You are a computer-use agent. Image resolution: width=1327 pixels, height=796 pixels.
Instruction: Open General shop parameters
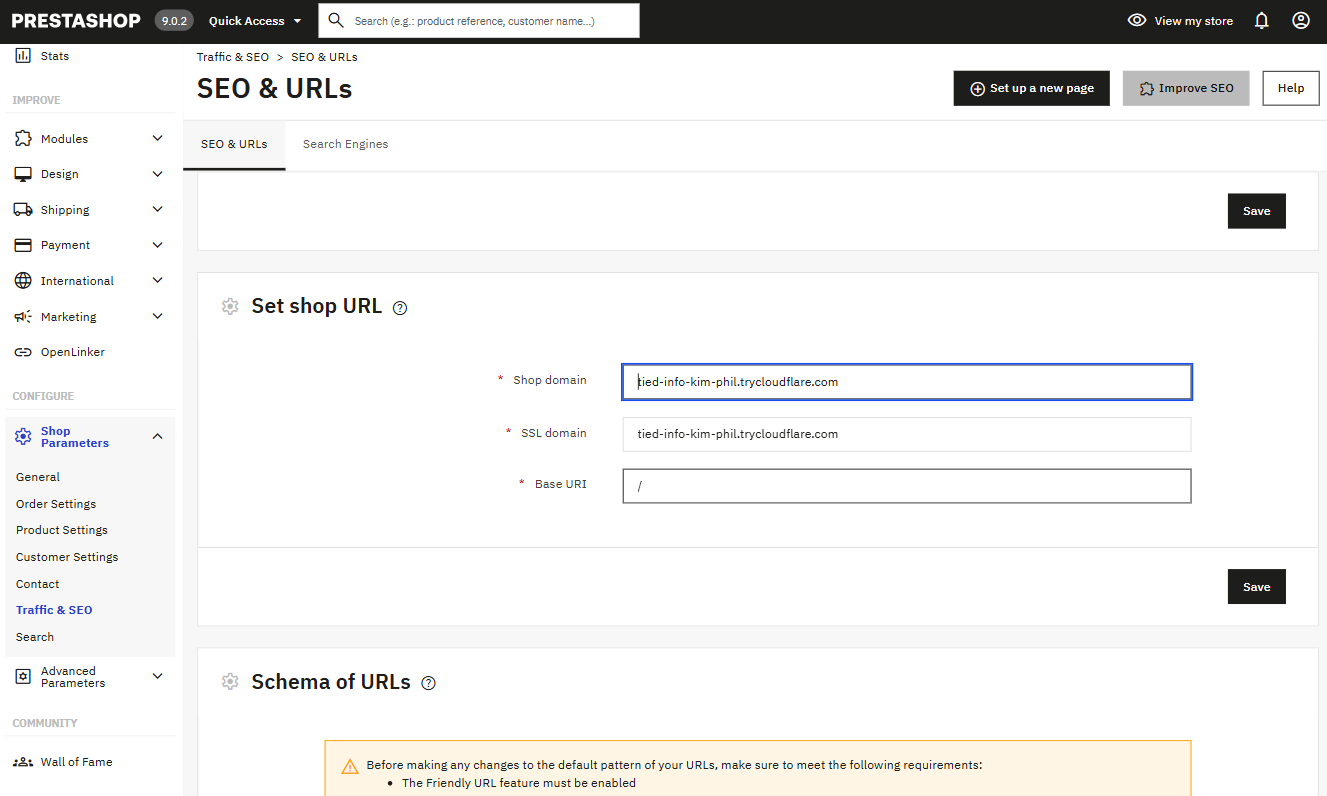(x=38, y=477)
